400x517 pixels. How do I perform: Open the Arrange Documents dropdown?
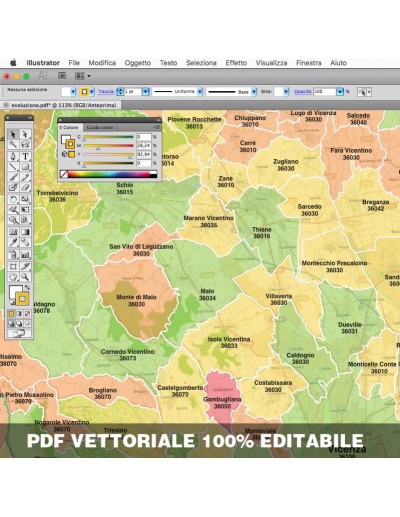[x=83, y=76]
